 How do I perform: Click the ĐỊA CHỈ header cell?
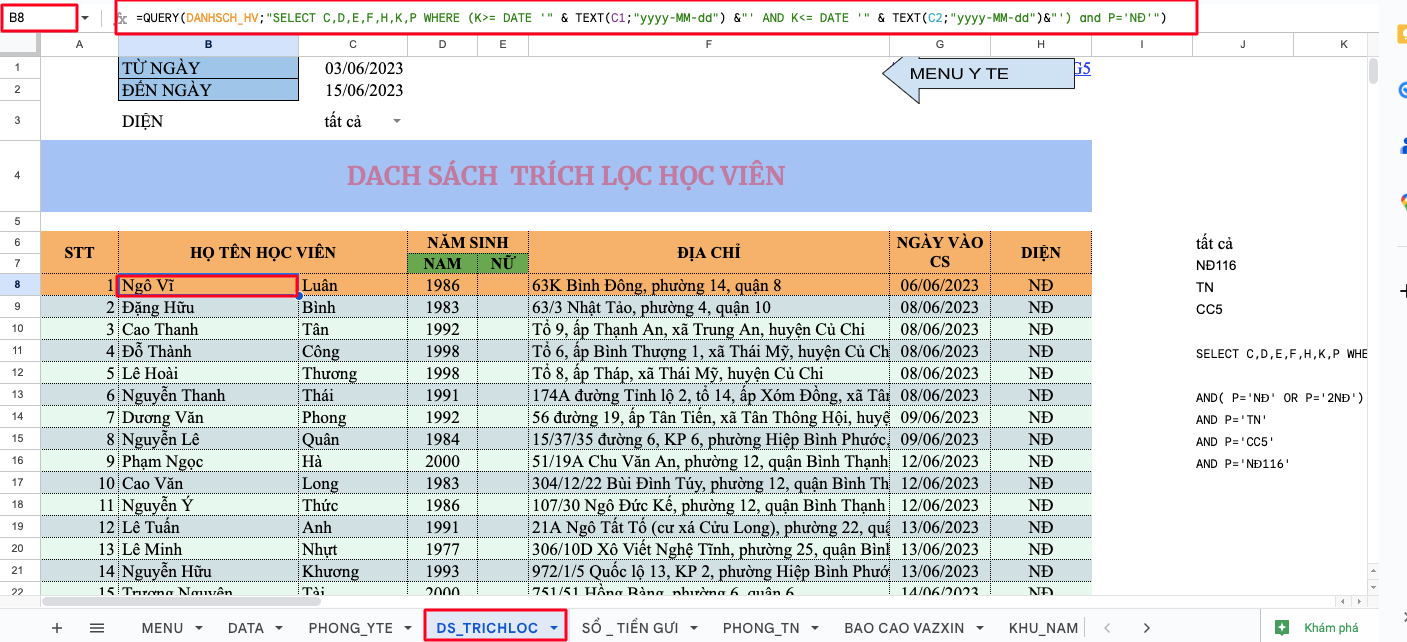pos(708,253)
